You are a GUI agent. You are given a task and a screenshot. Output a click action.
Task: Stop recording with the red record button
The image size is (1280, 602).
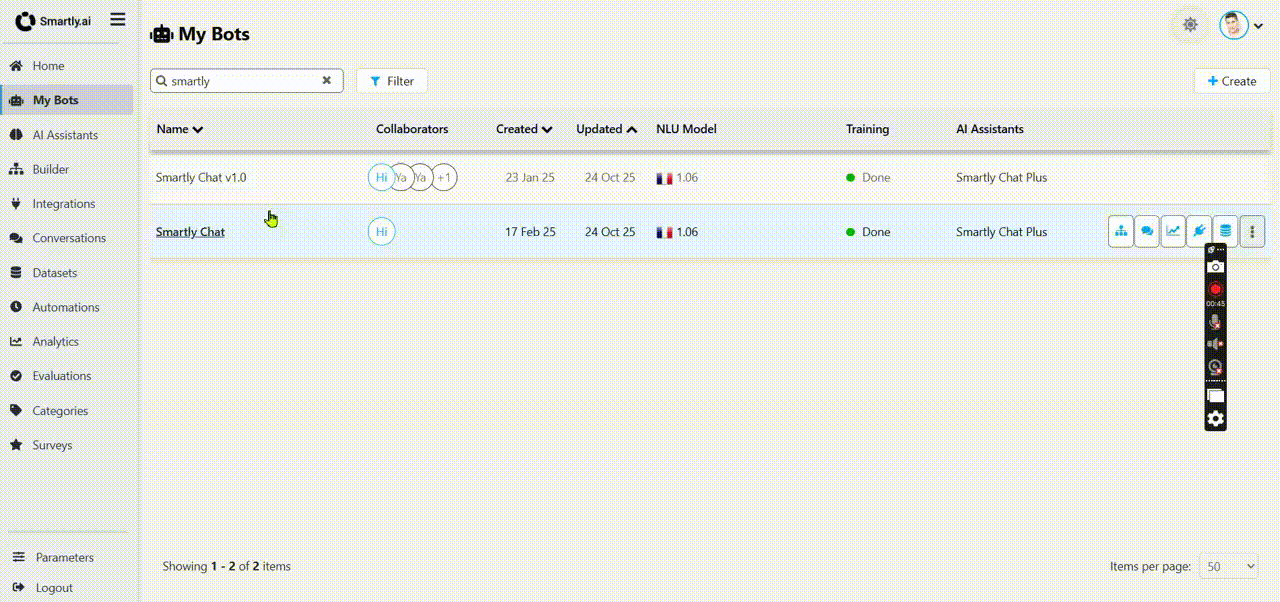click(1215, 289)
